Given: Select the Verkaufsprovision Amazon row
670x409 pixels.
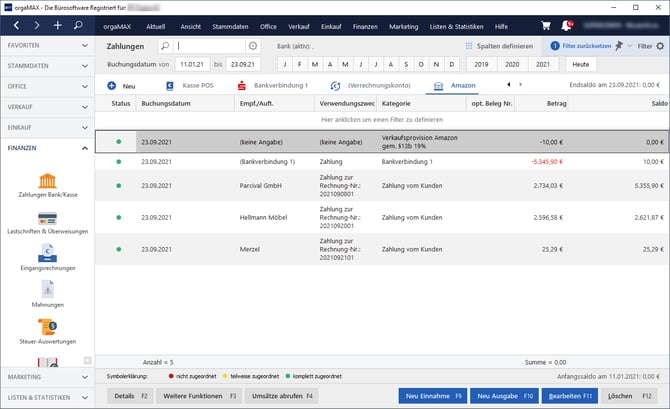Looking at the screenshot, I should [382, 142].
